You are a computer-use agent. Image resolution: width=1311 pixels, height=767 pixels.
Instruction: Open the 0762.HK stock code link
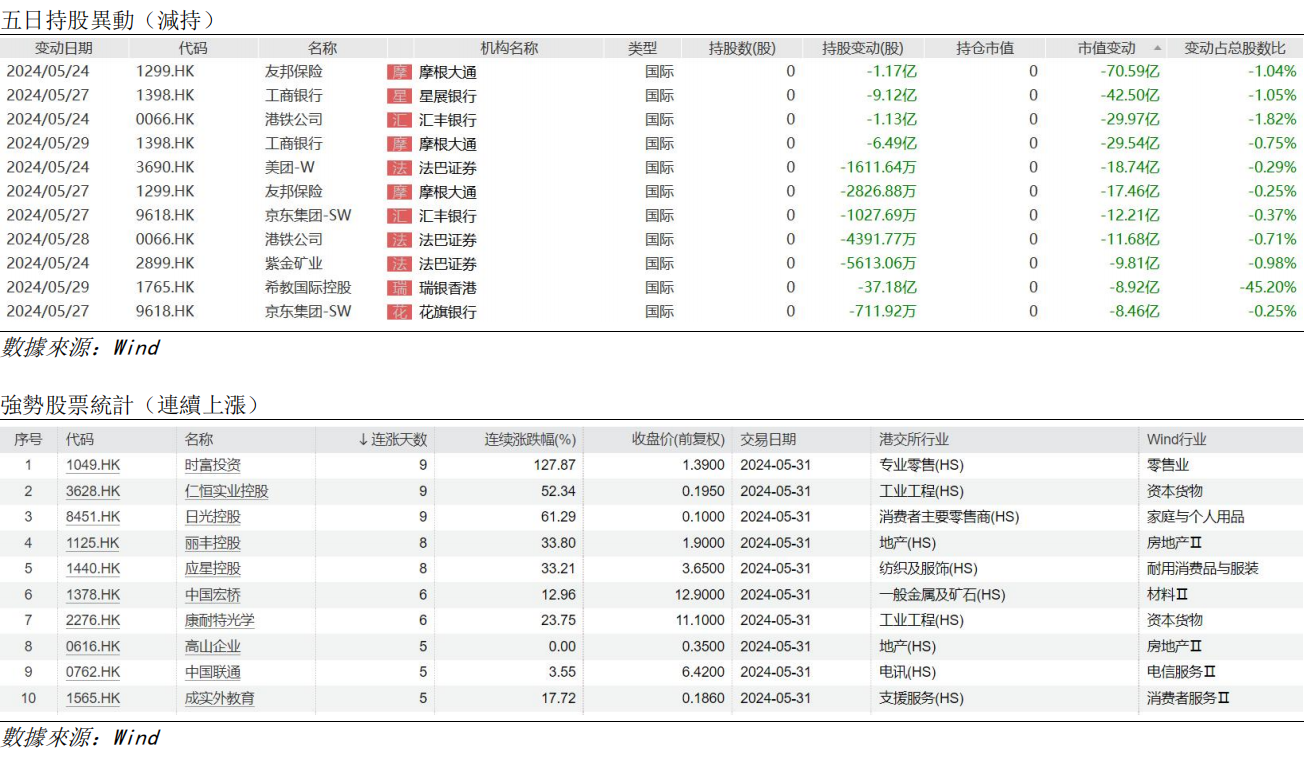93,672
